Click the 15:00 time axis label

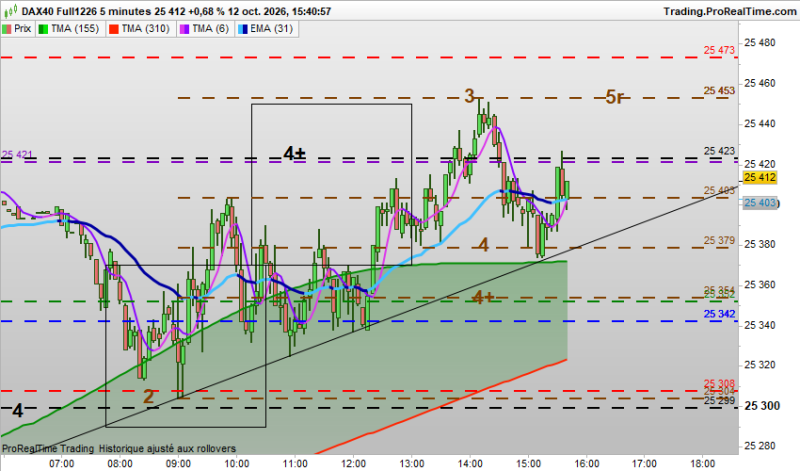coord(528,464)
